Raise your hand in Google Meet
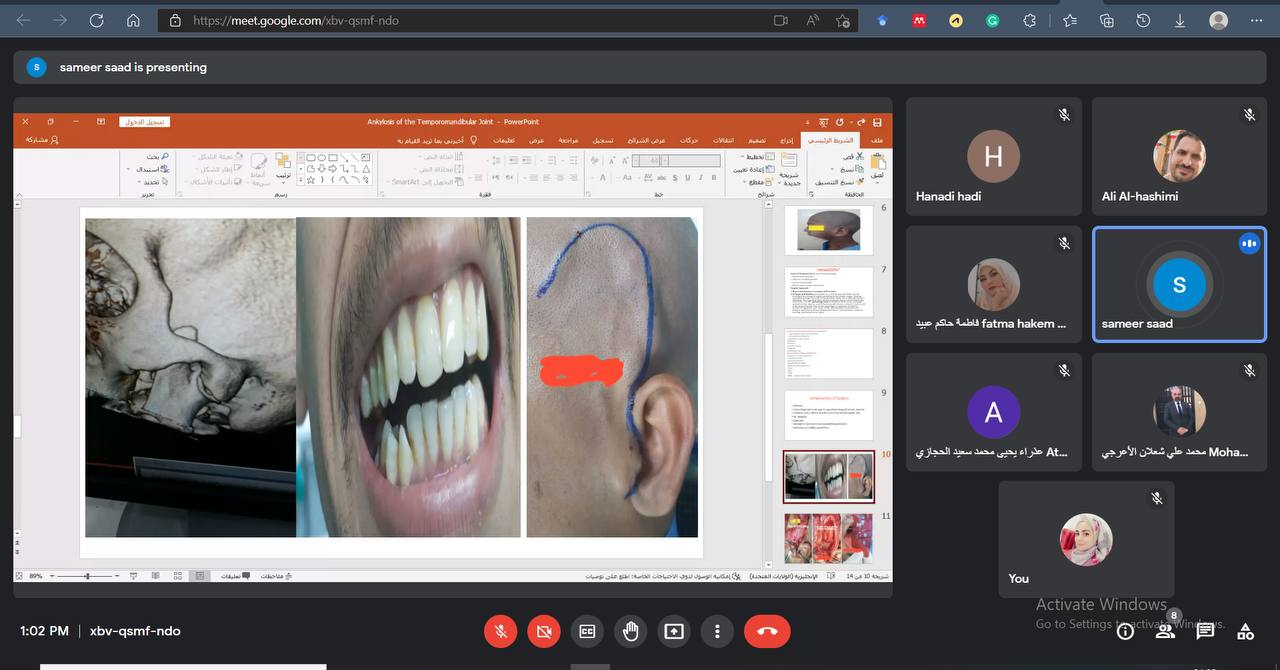Image resolution: width=1280 pixels, height=670 pixels. [x=631, y=631]
